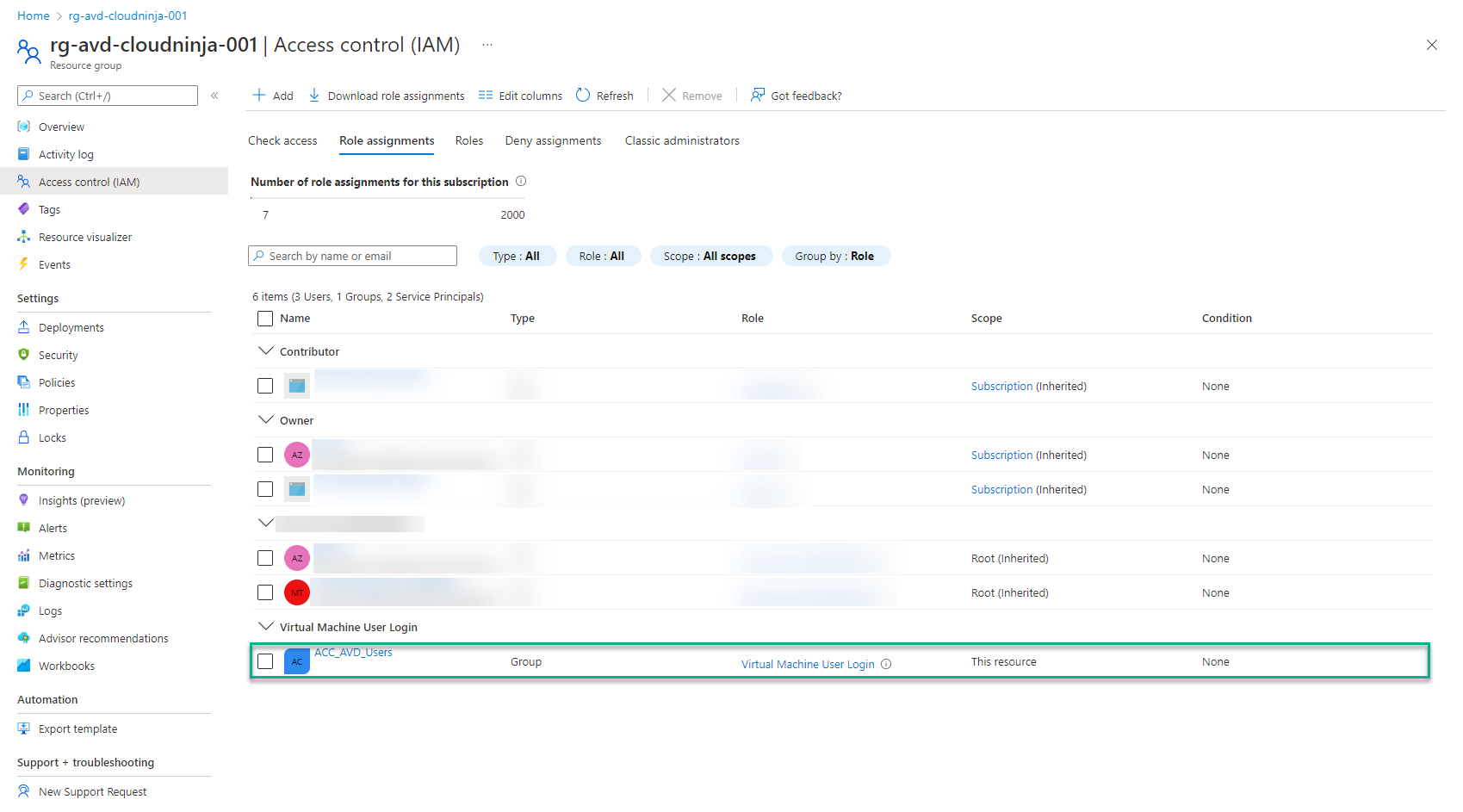Click the Refresh icon
1463x812 pixels.
(583, 95)
